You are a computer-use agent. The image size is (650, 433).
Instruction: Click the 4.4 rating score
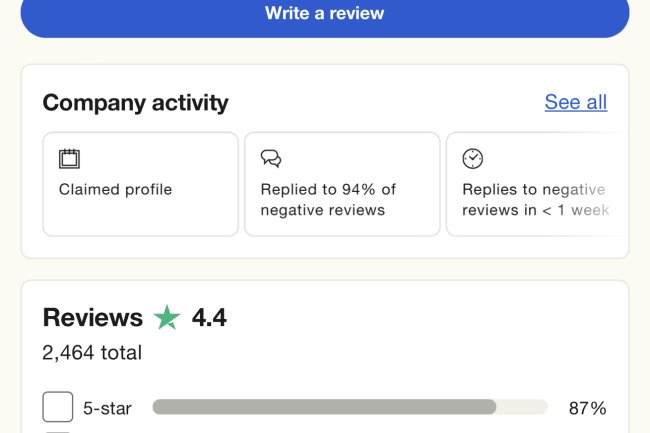pos(209,318)
